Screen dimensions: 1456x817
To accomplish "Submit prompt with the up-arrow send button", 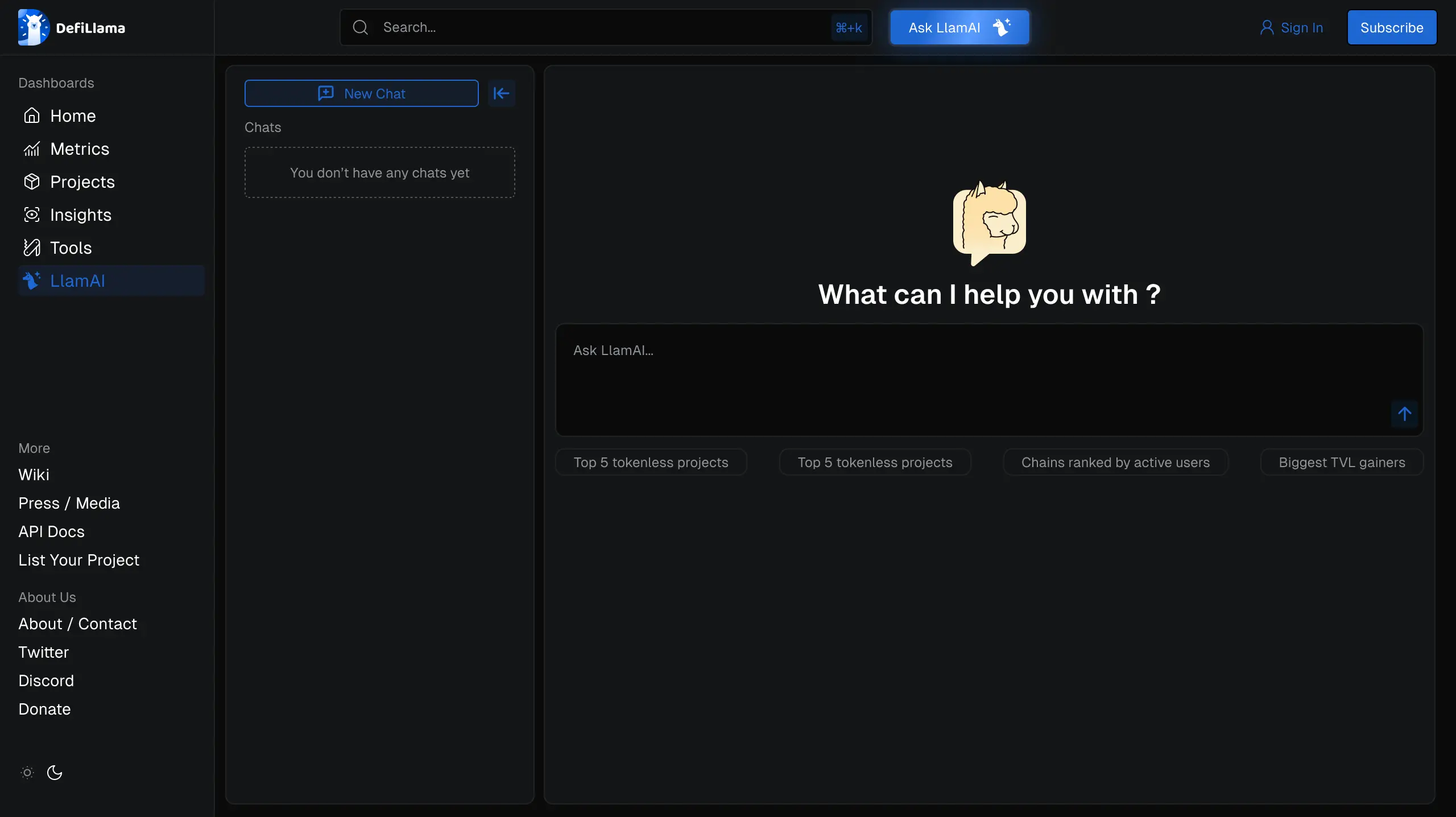I will pos(1404,414).
